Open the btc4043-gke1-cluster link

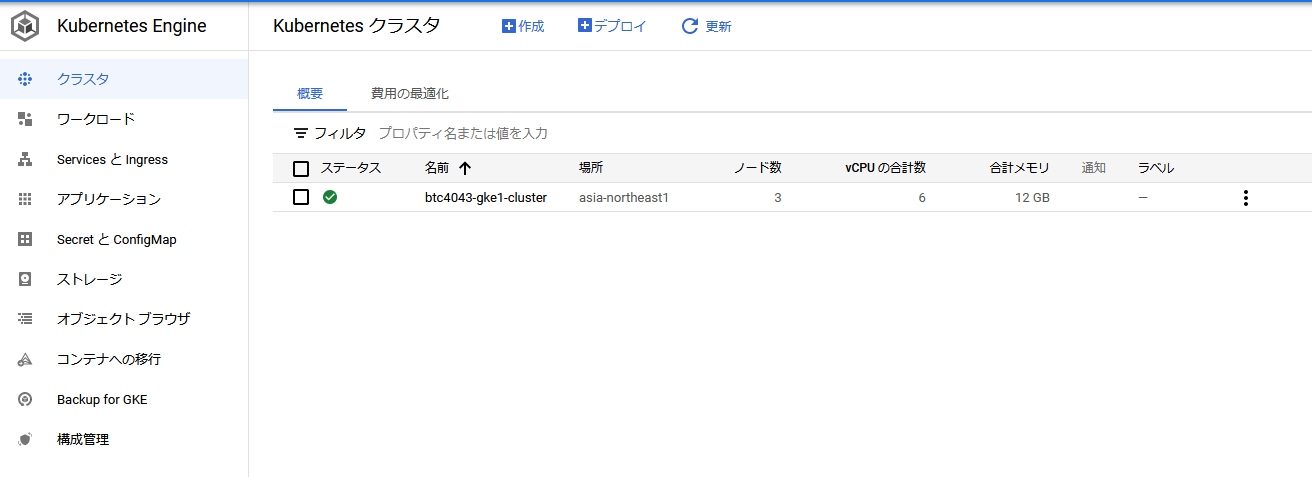pos(486,198)
